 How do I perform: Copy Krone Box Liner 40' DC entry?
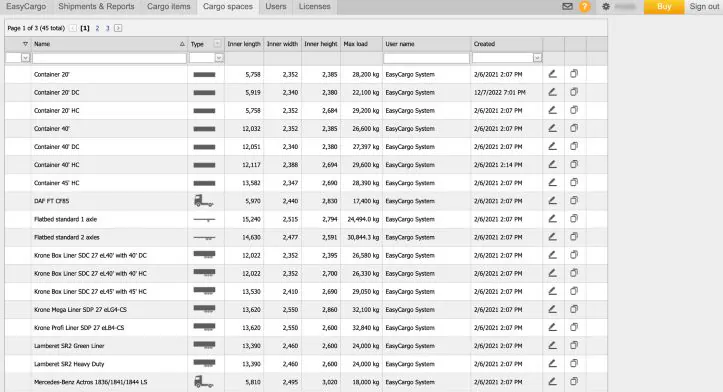(574, 255)
